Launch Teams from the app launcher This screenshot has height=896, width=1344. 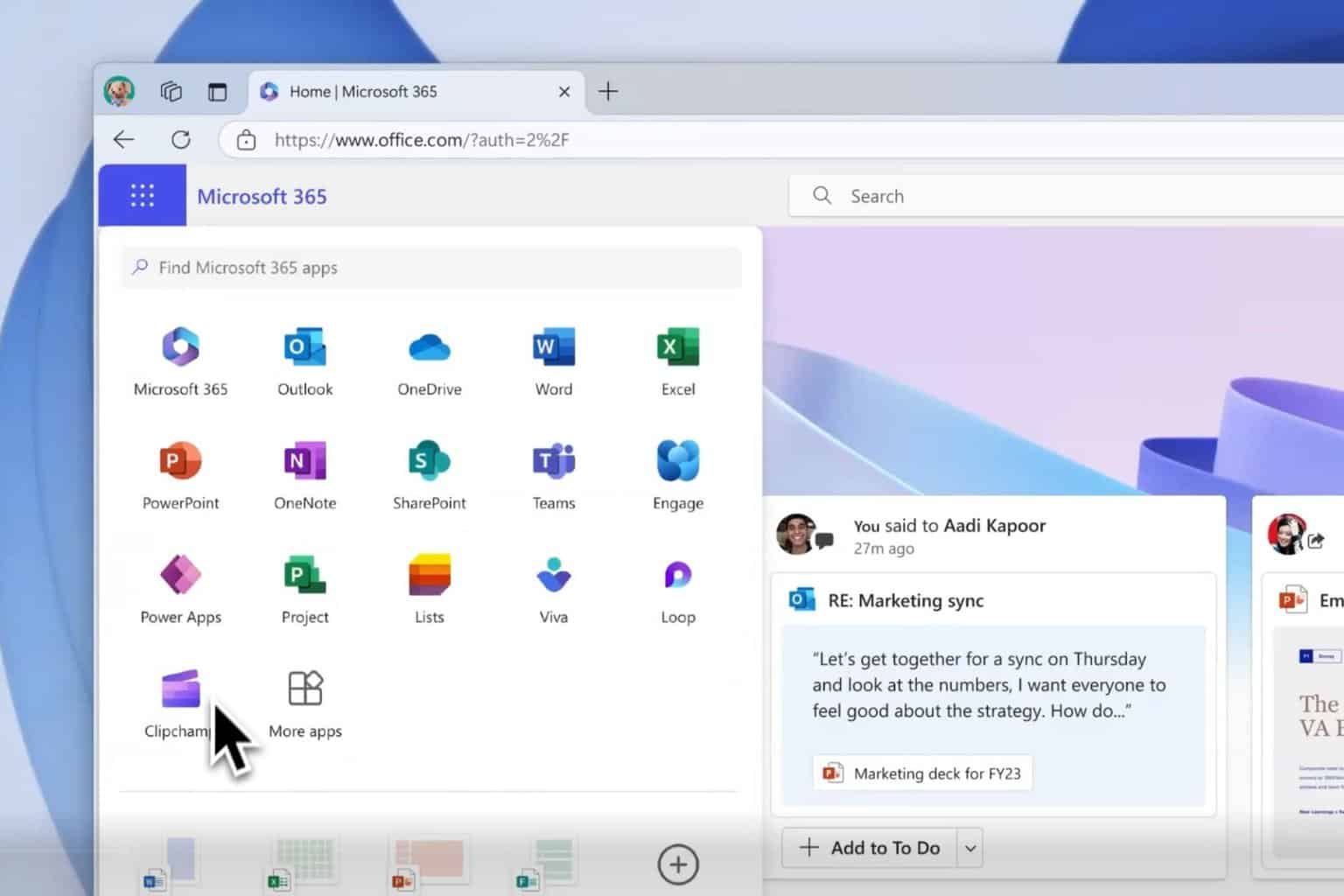554,461
